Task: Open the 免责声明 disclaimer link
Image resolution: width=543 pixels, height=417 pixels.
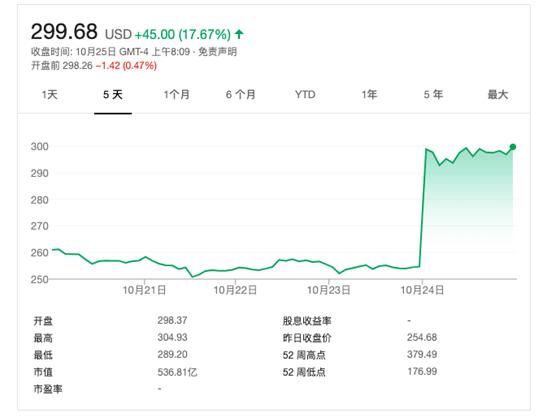Action: 217,52
